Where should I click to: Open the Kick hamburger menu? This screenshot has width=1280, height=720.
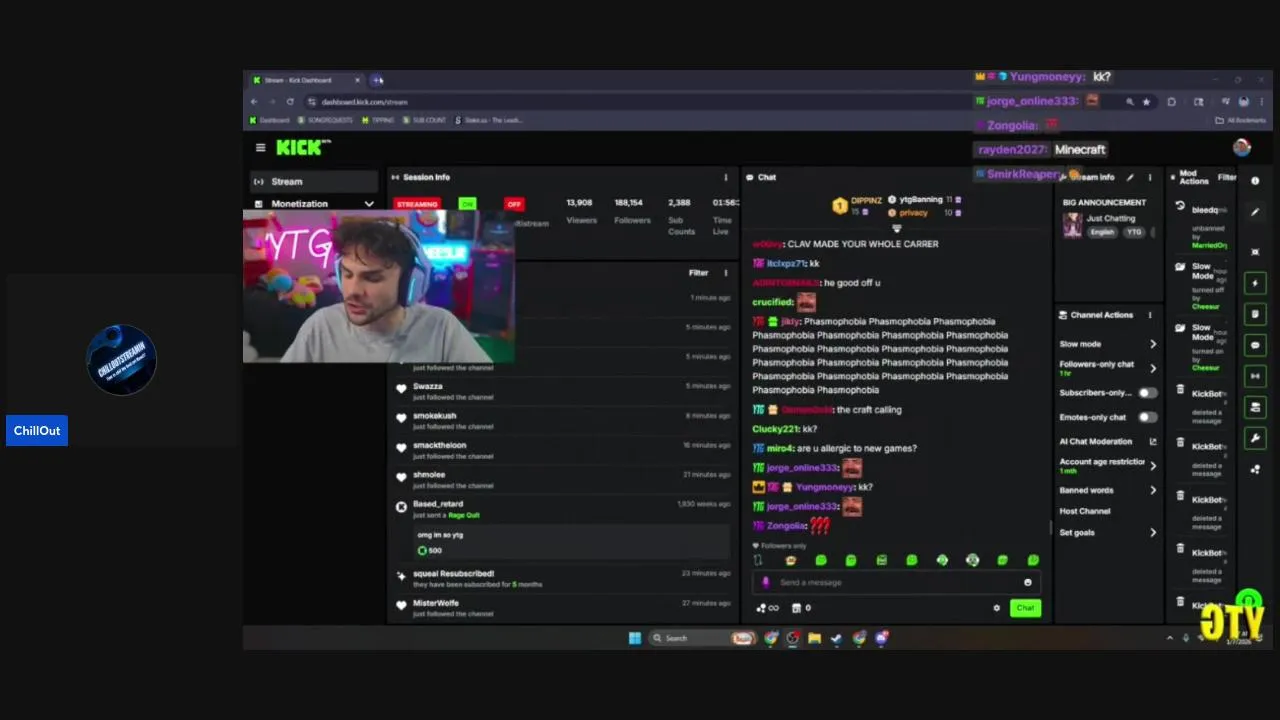[260, 148]
